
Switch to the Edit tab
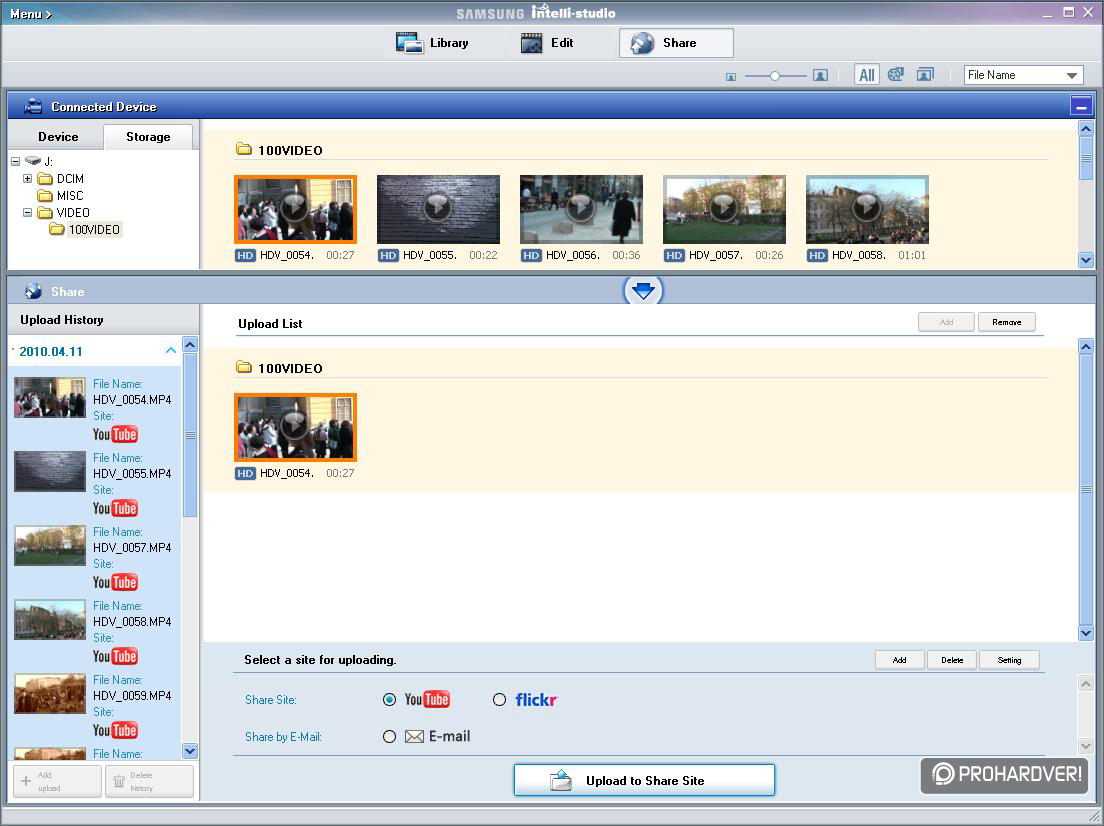point(547,43)
